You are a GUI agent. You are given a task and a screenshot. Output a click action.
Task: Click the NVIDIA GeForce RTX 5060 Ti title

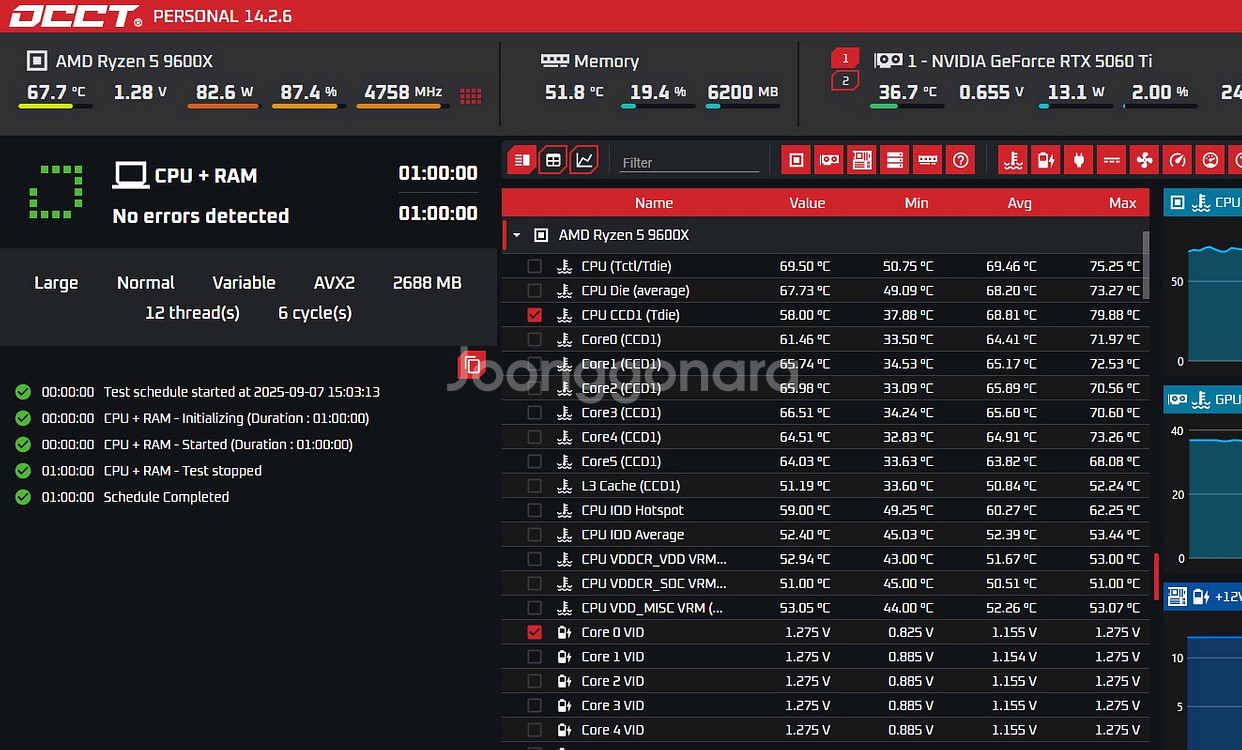pyautogui.click(x=1030, y=61)
